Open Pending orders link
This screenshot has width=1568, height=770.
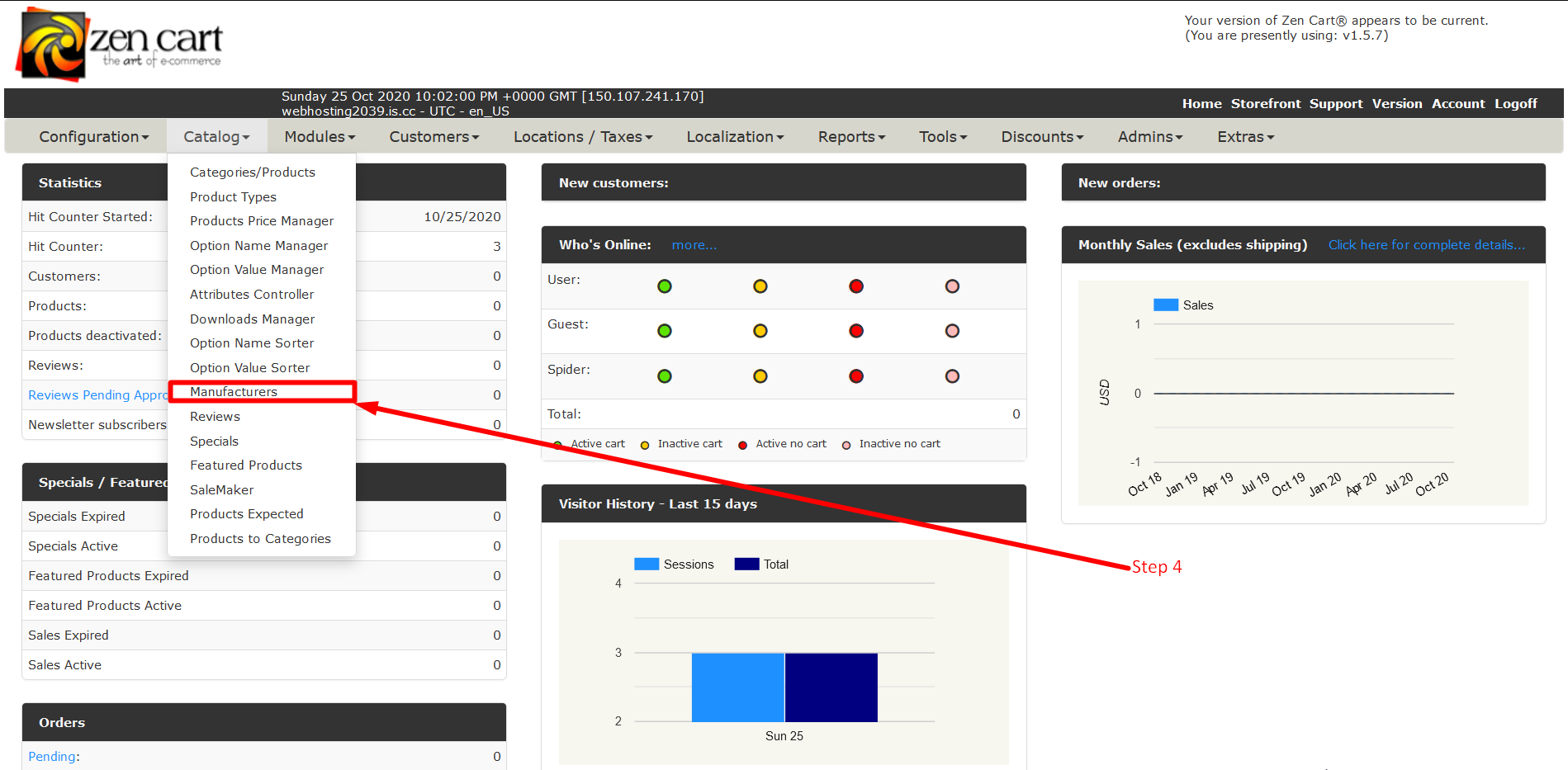[x=52, y=757]
